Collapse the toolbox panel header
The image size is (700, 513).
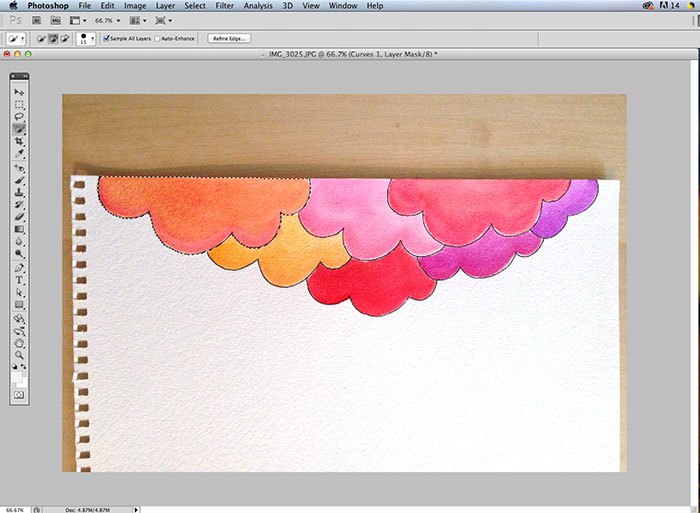[19, 77]
